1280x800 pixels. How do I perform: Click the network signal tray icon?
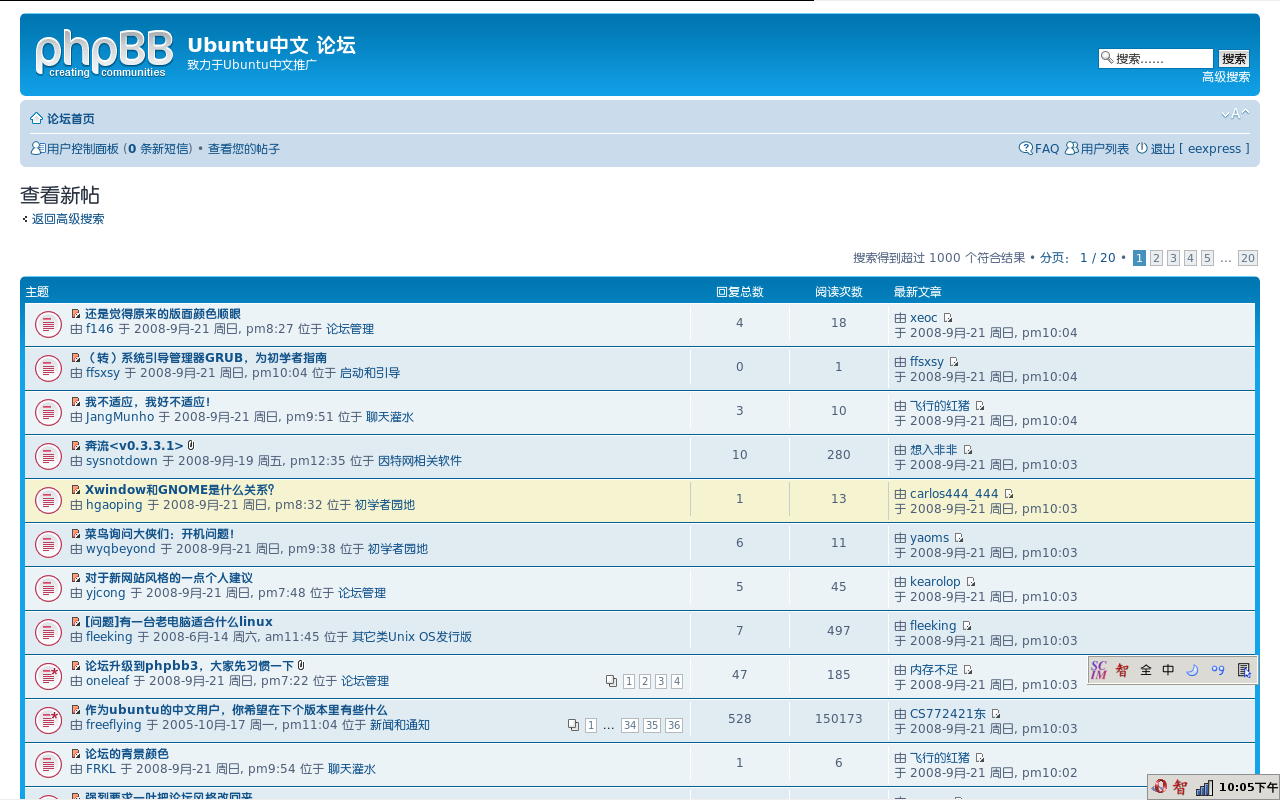1204,787
